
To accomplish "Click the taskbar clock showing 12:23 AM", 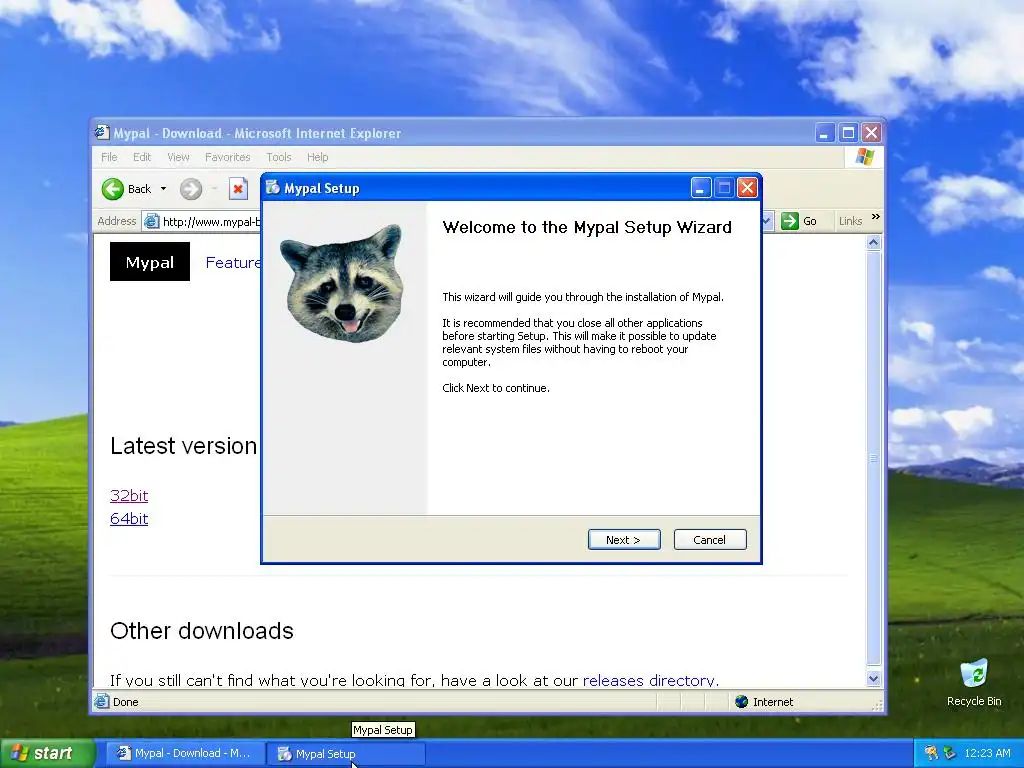I will (x=987, y=753).
